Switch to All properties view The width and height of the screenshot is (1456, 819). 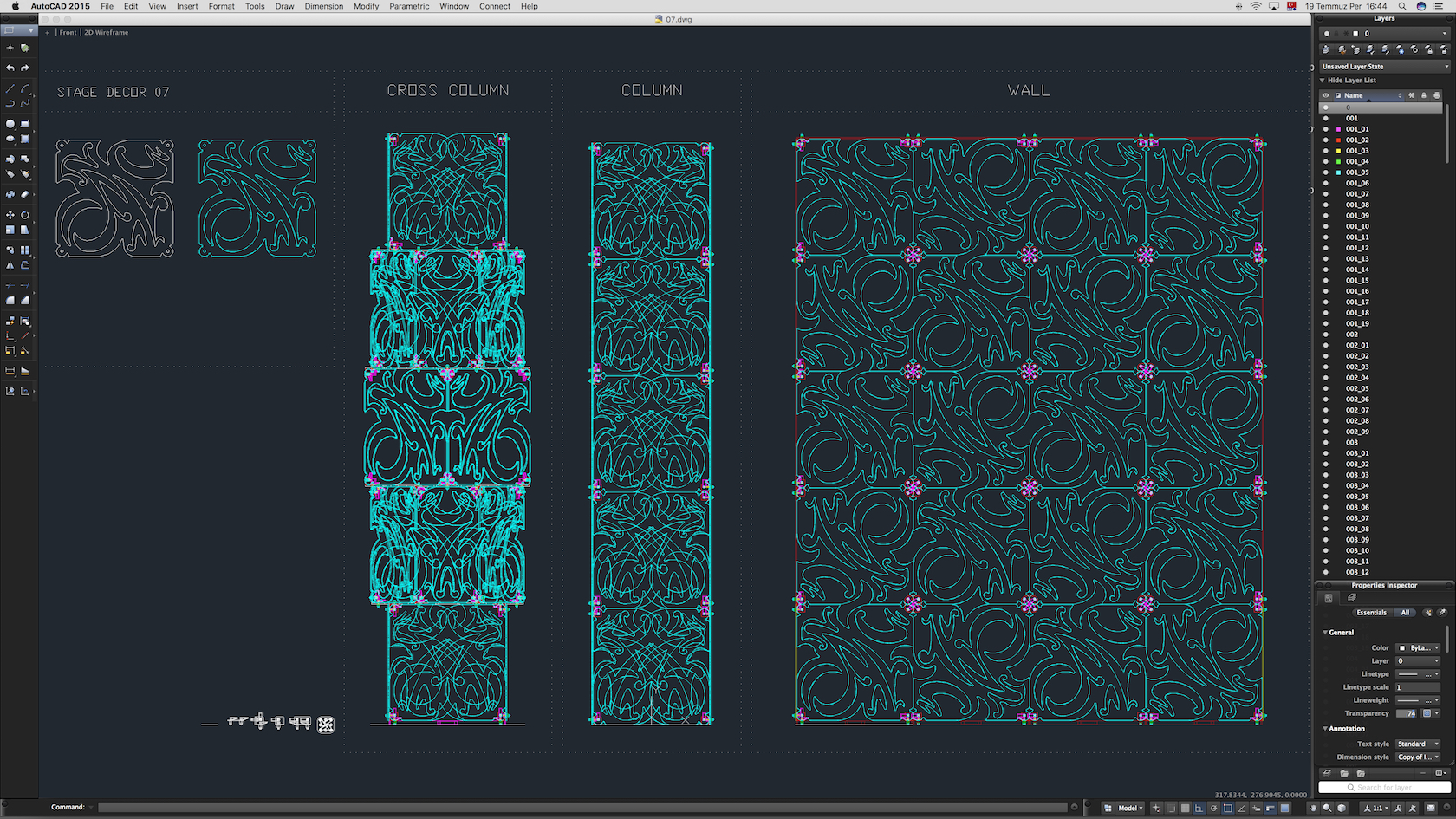(x=1405, y=613)
